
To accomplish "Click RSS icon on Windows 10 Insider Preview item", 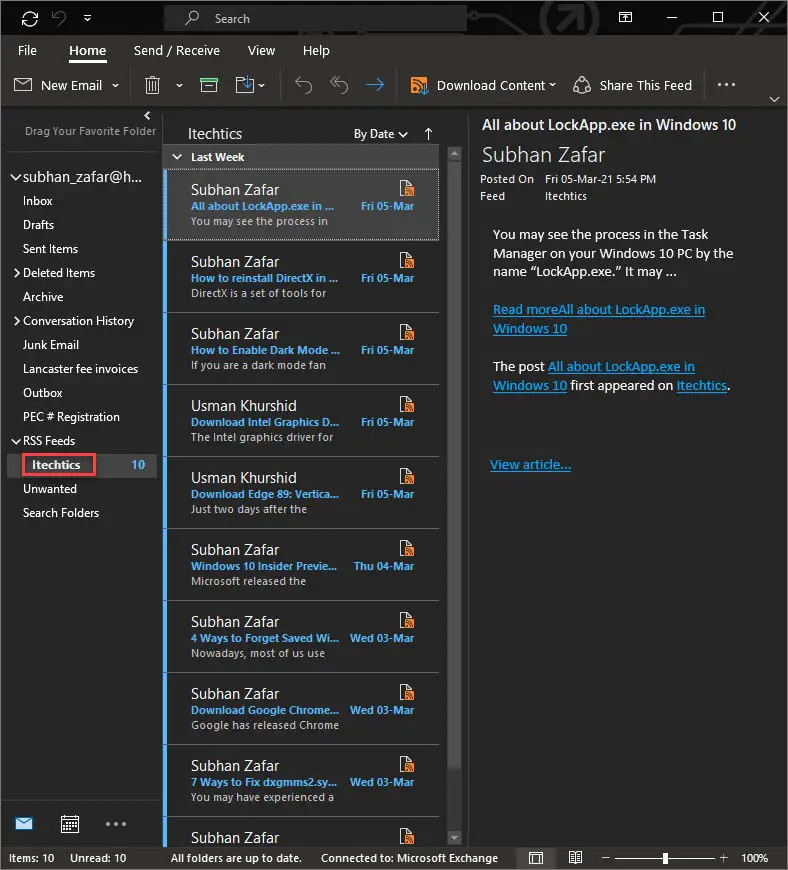I will pyautogui.click(x=407, y=549).
